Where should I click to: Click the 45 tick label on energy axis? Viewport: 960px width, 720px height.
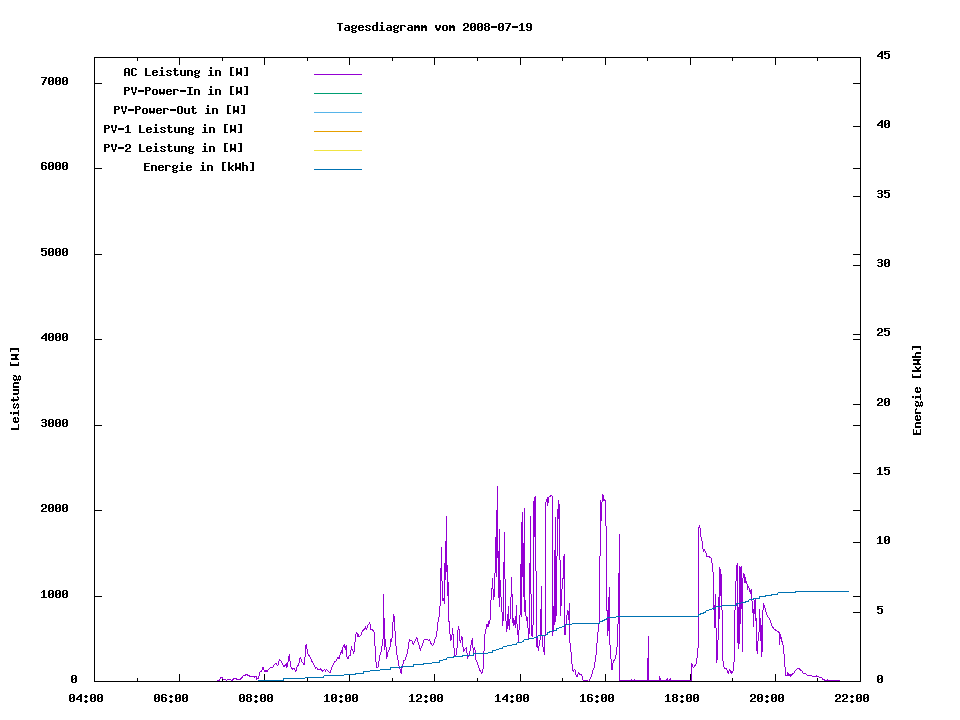[883, 55]
